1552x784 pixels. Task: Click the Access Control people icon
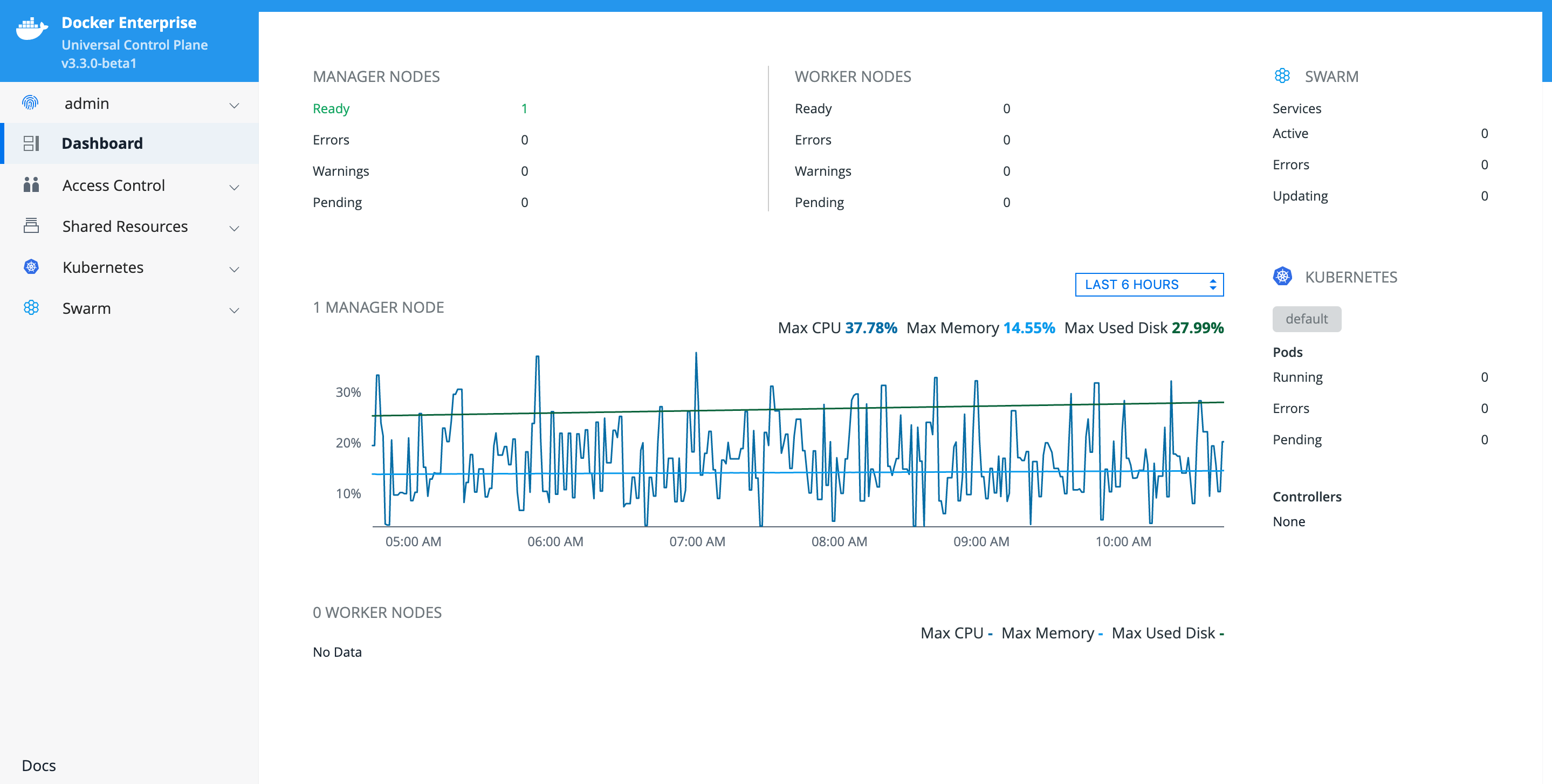[31, 185]
